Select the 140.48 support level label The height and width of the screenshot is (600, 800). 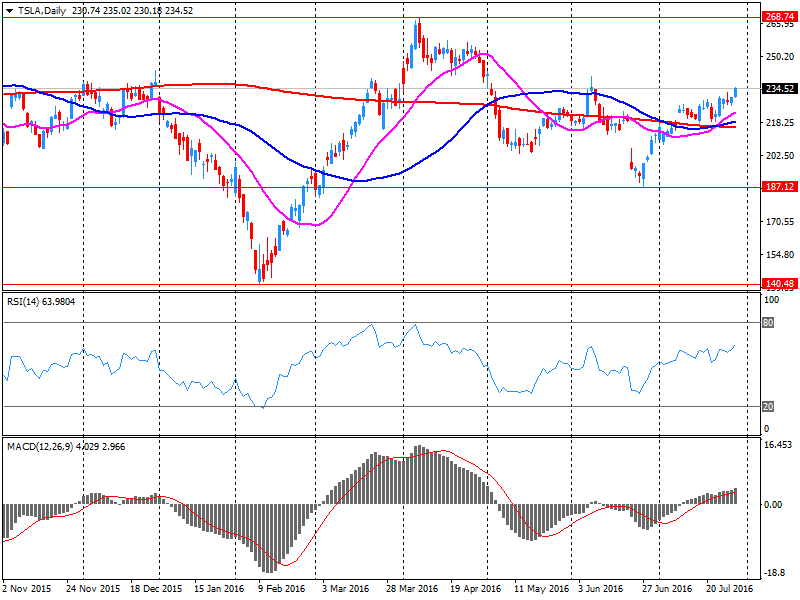tap(780, 284)
